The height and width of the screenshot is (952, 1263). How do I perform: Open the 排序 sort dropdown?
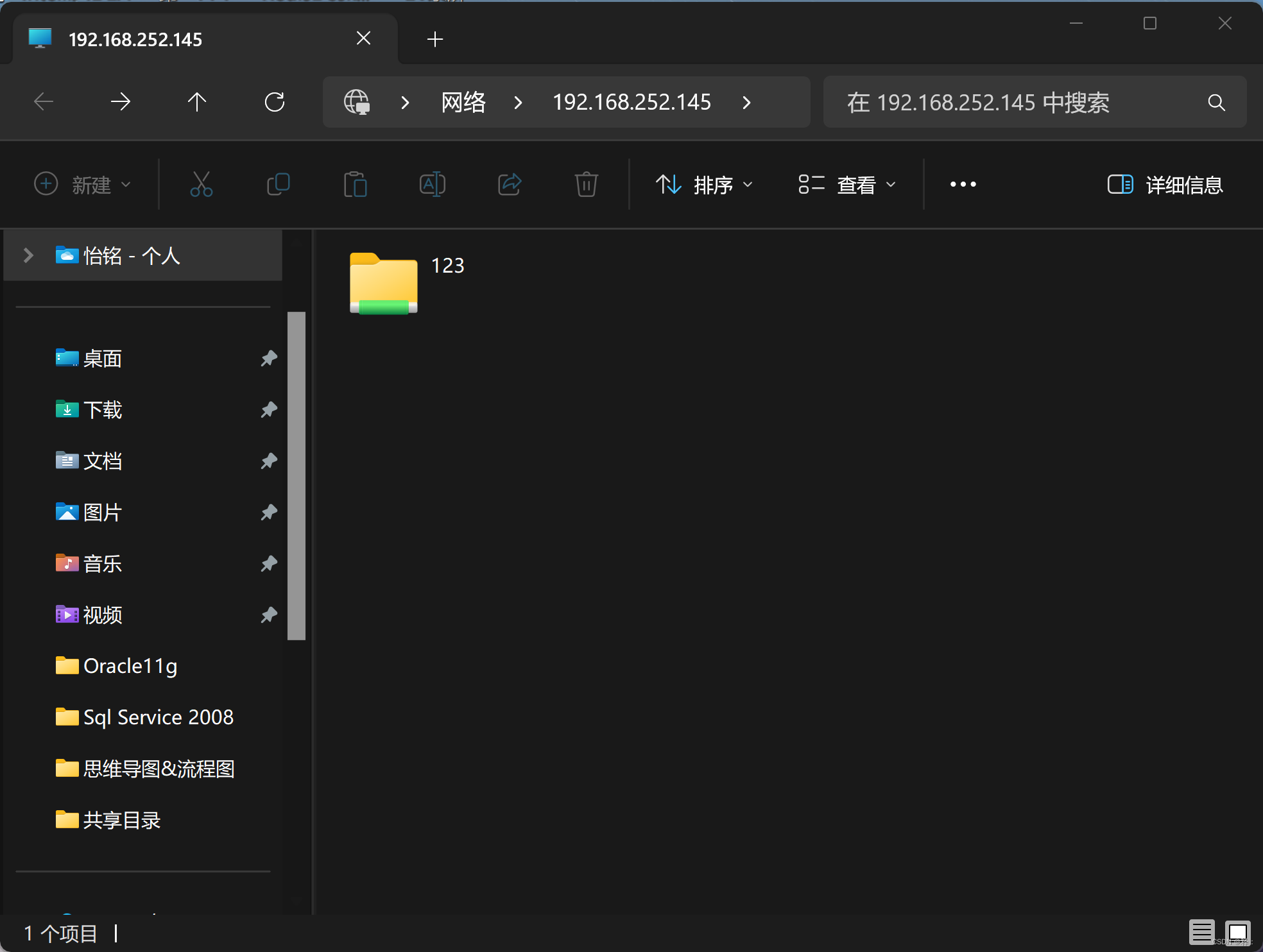click(x=704, y=185)
